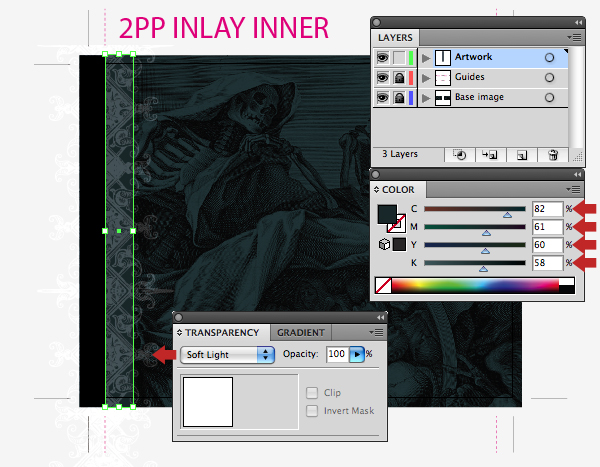This screenshot has height=467, width=600.
Task: Close the Layers panel with its round button
Action: pos(376,23)
